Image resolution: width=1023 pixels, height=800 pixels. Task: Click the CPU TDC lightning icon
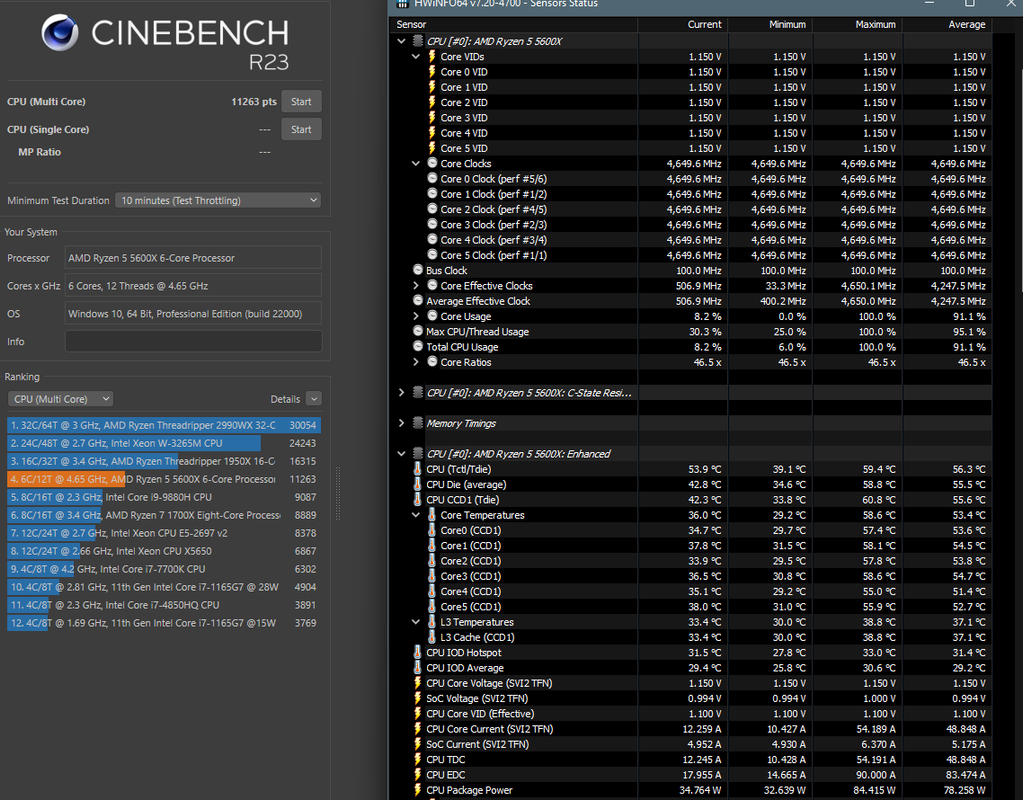tap(418, 760)
